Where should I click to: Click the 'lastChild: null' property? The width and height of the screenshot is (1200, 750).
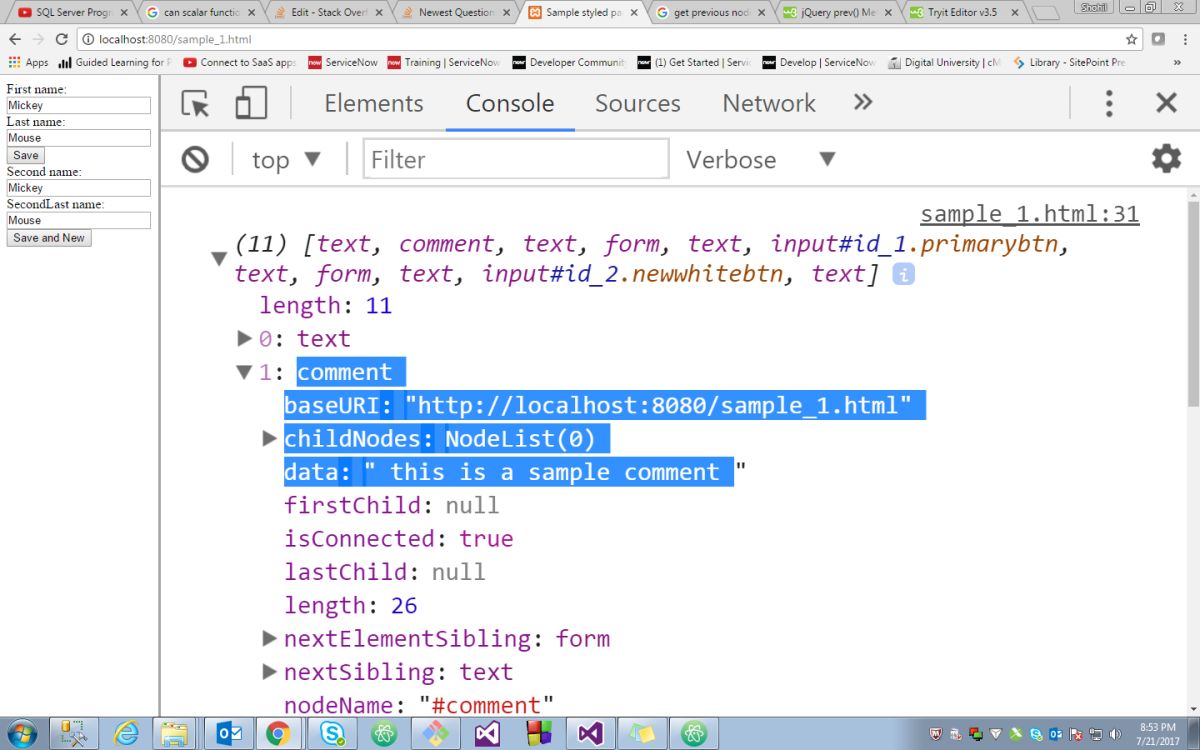384,572
